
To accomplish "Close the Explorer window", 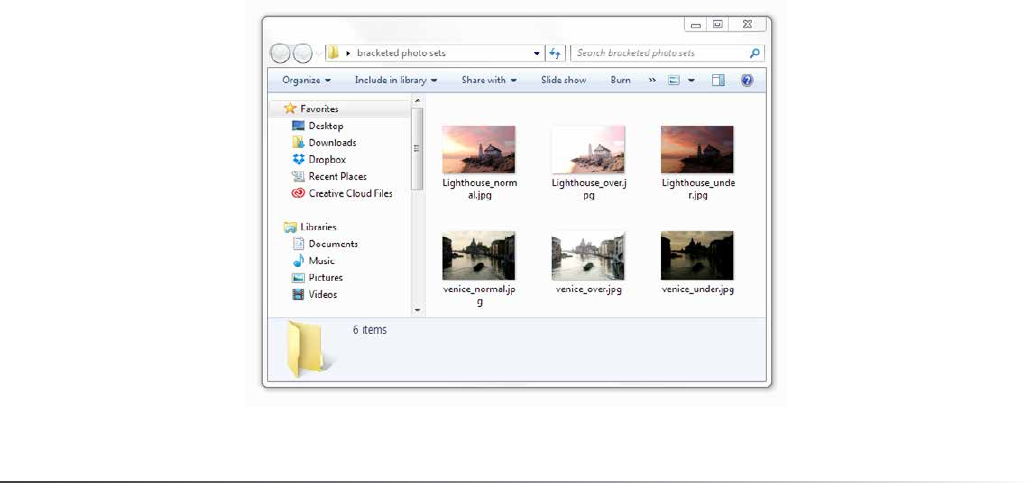I will coord(747,24).
